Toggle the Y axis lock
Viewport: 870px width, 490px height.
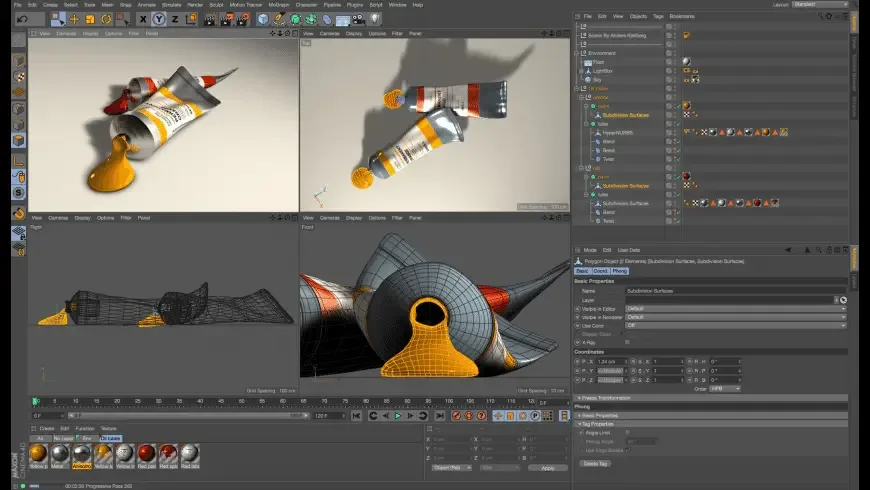pyautogui.click(x=159, y=19)
